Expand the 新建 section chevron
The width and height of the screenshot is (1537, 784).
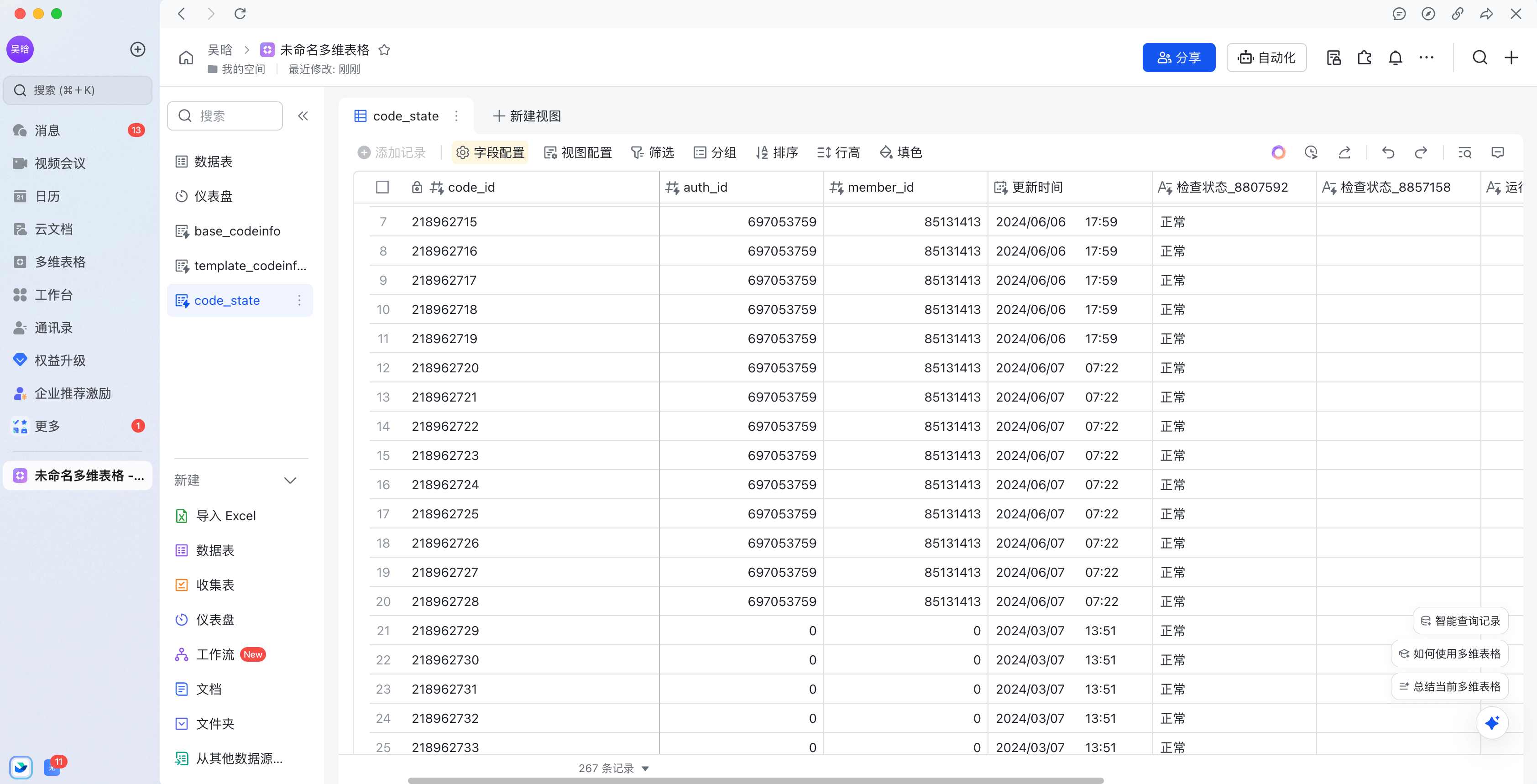(291, 481)
